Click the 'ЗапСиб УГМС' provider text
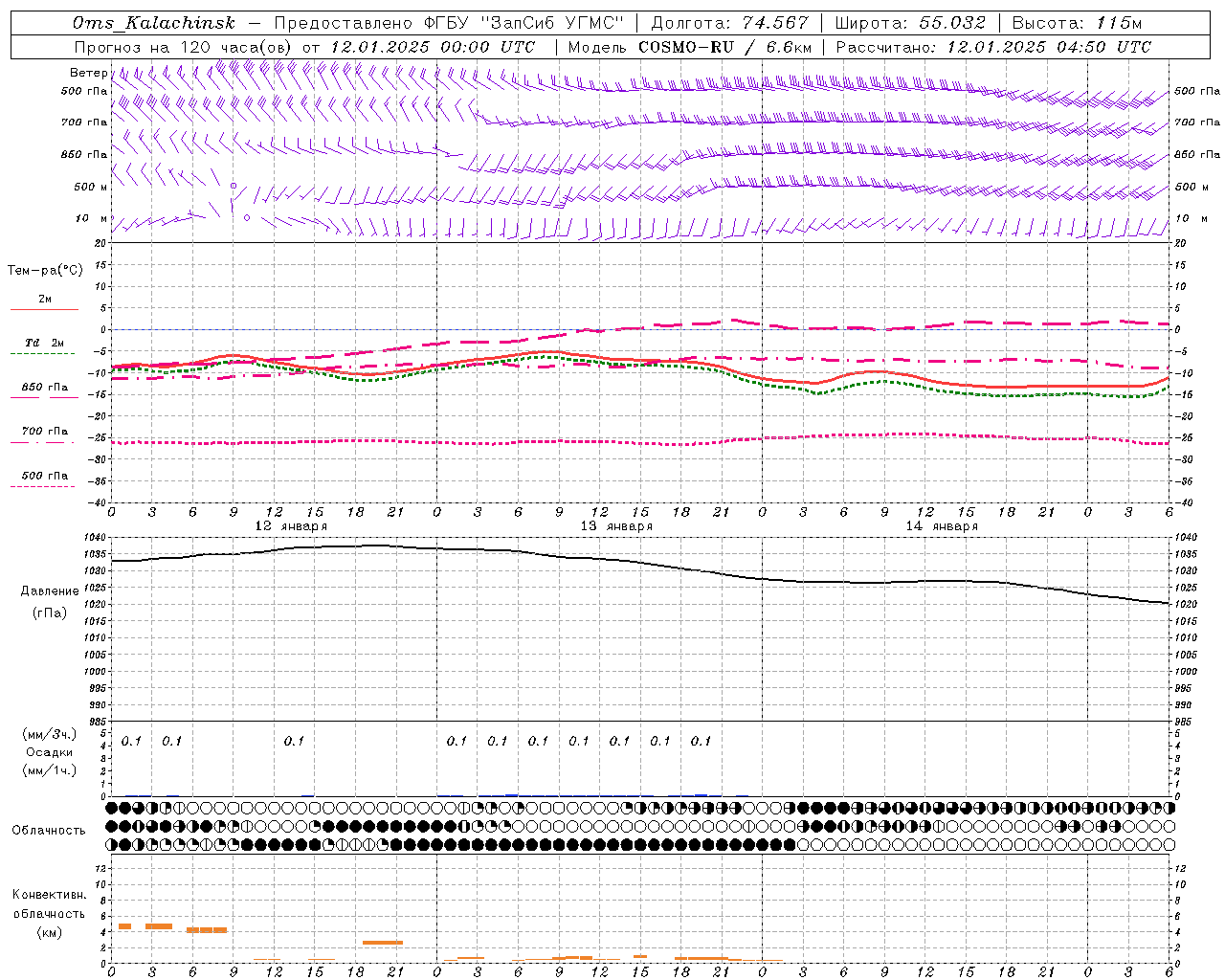Image resolution: width=1225 pixels, height=980 pixels. (552, 23)
